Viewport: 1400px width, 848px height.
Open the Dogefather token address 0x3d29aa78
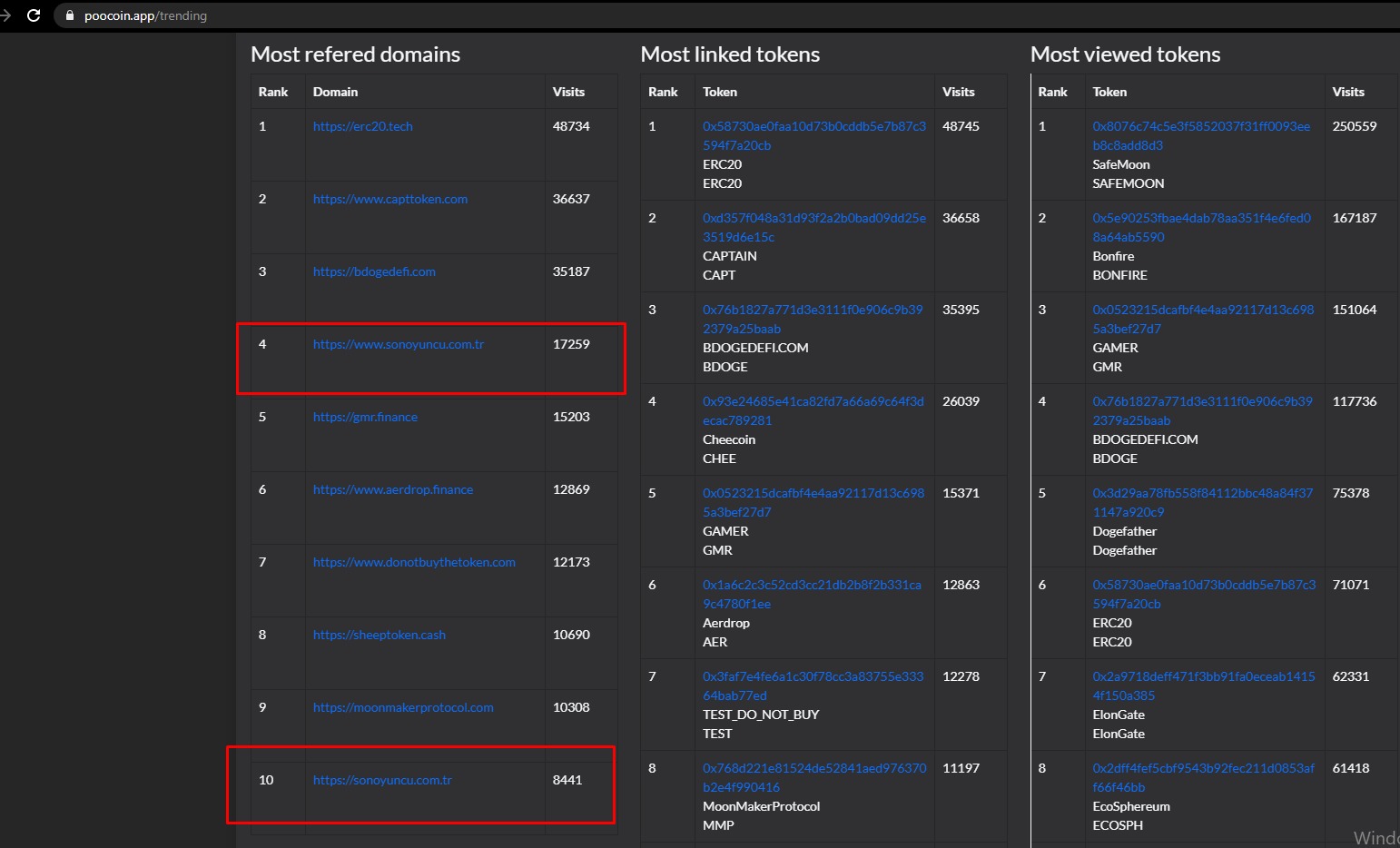coord(1203,502)
